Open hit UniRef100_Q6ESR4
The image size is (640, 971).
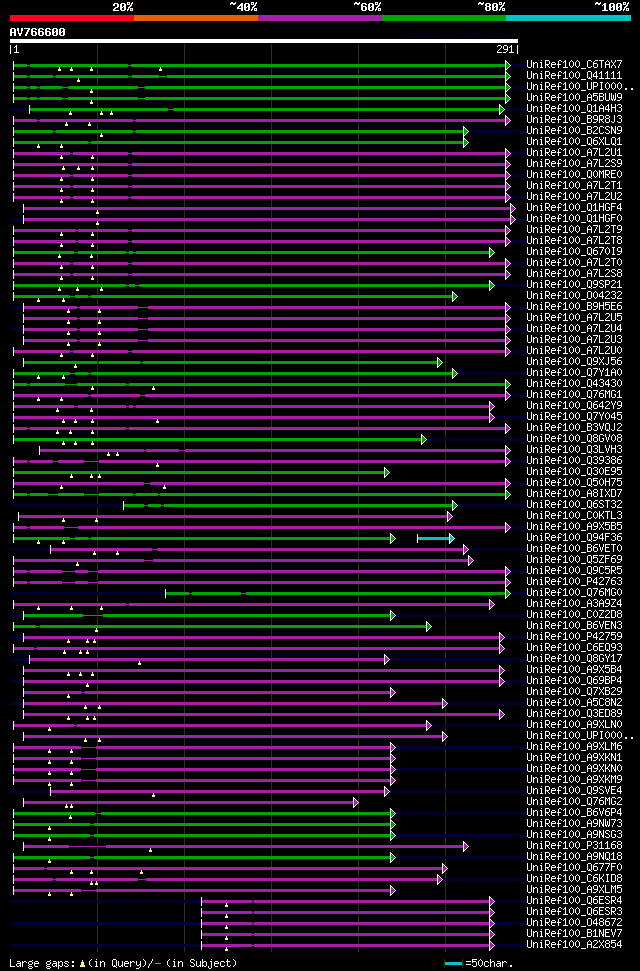574,902
